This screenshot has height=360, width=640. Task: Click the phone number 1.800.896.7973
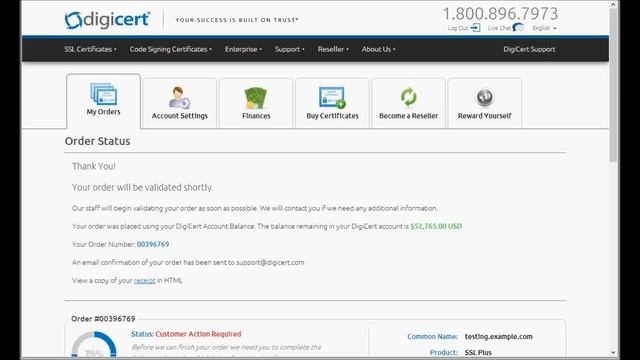coord(500,14)
